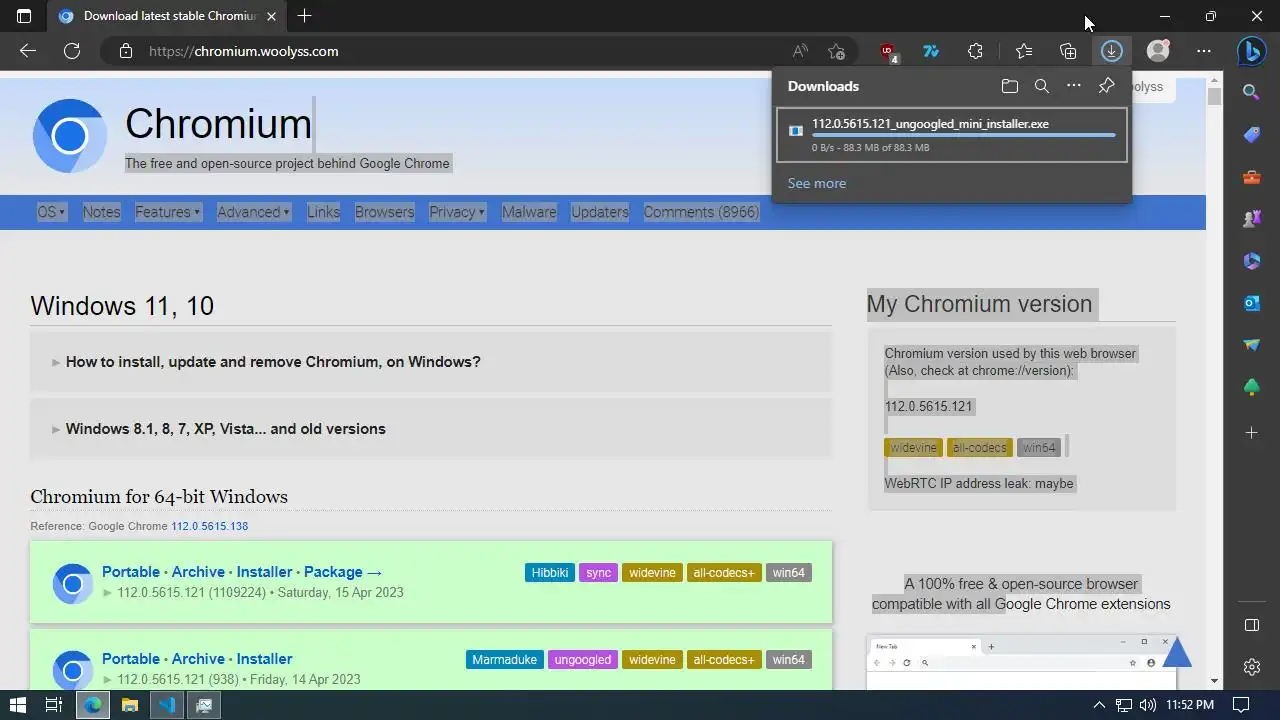Expand Windows 8.1, 8, 7 old versions section
This screenshot has width=1280, height=720.
click(431, 429)
